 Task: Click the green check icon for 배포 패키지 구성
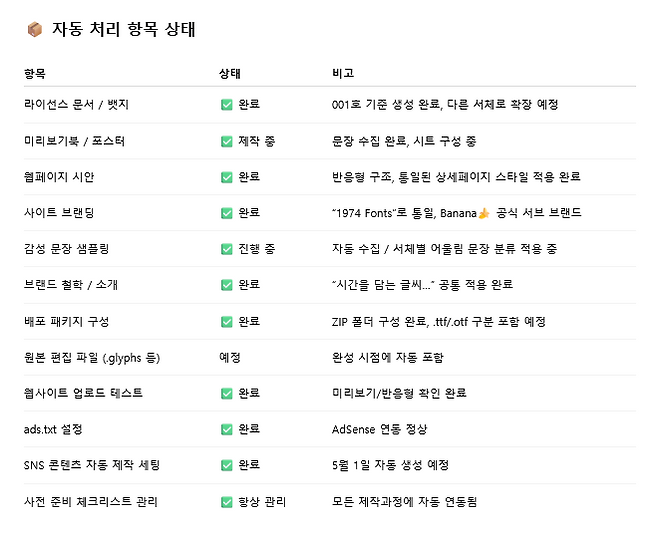226,321
